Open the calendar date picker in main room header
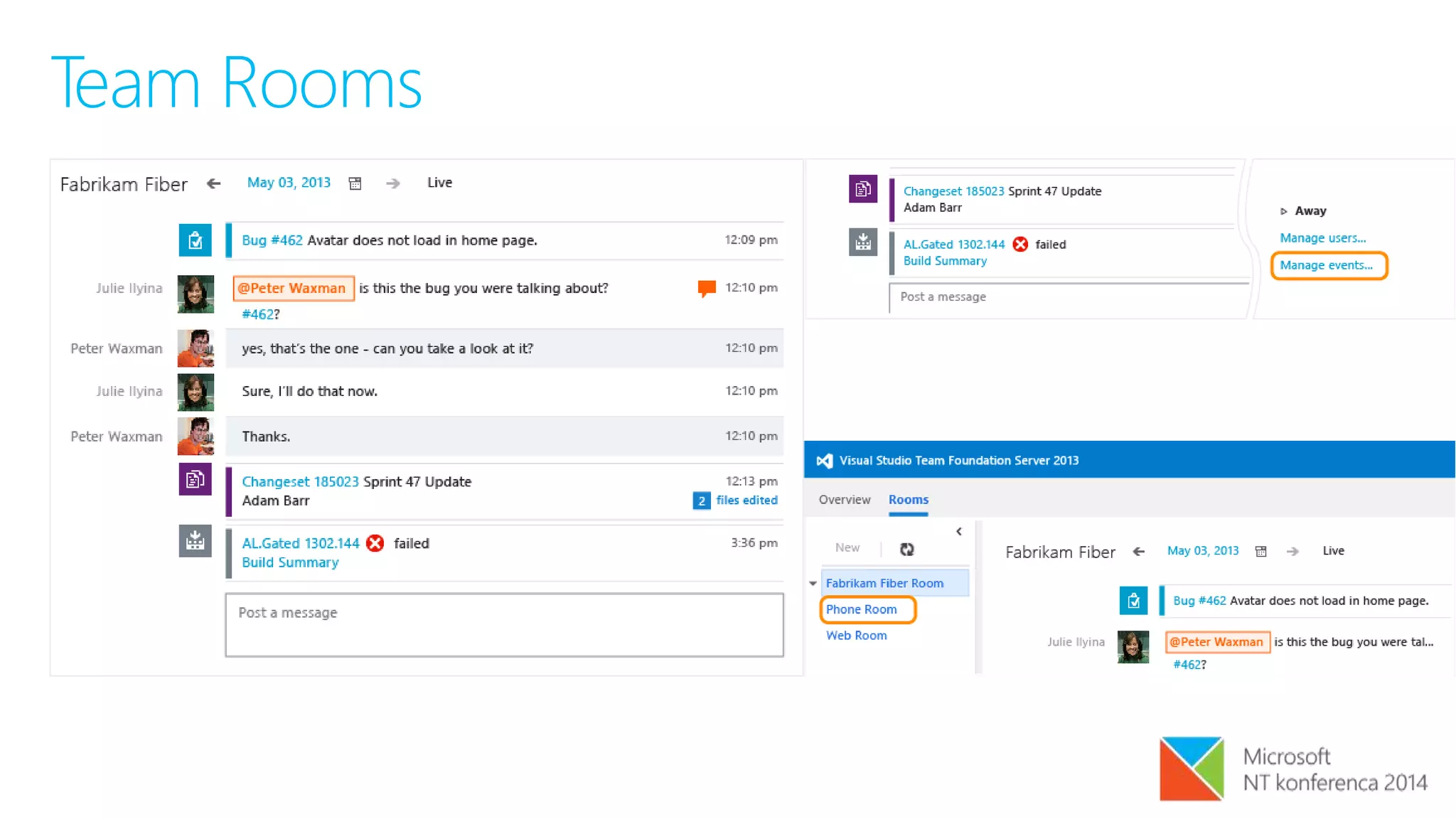Viewport: 1456px width, 819px height. click(x=355, y=183)
